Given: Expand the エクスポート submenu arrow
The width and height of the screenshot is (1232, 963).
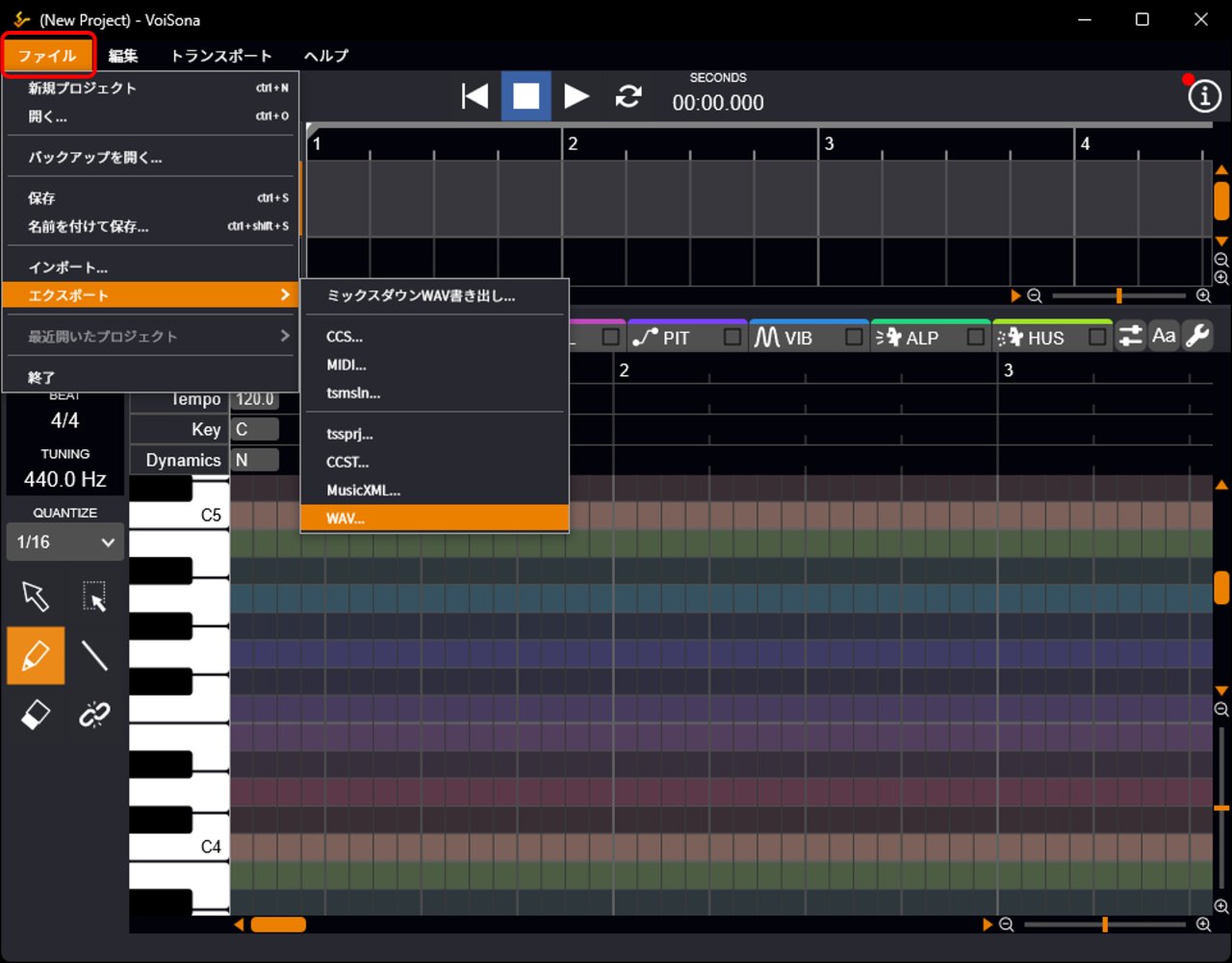Looking at the screenshot, I should click(285, 295).
